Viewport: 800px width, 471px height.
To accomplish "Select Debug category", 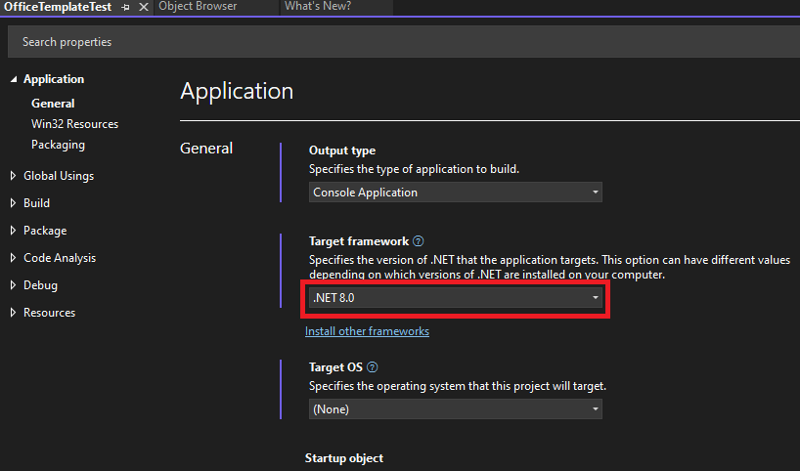I will pyautogui.click(x=40, y=285).
